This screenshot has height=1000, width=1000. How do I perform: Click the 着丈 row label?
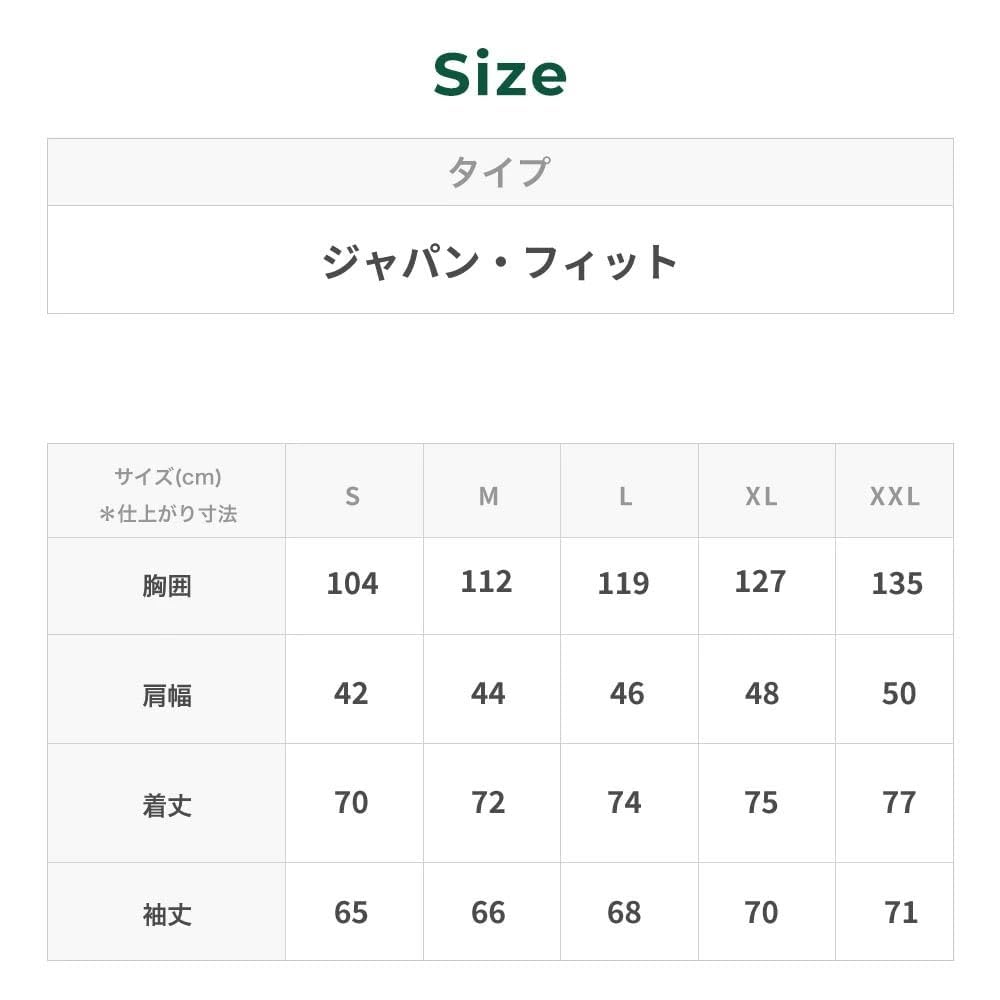tap(167, 805)
